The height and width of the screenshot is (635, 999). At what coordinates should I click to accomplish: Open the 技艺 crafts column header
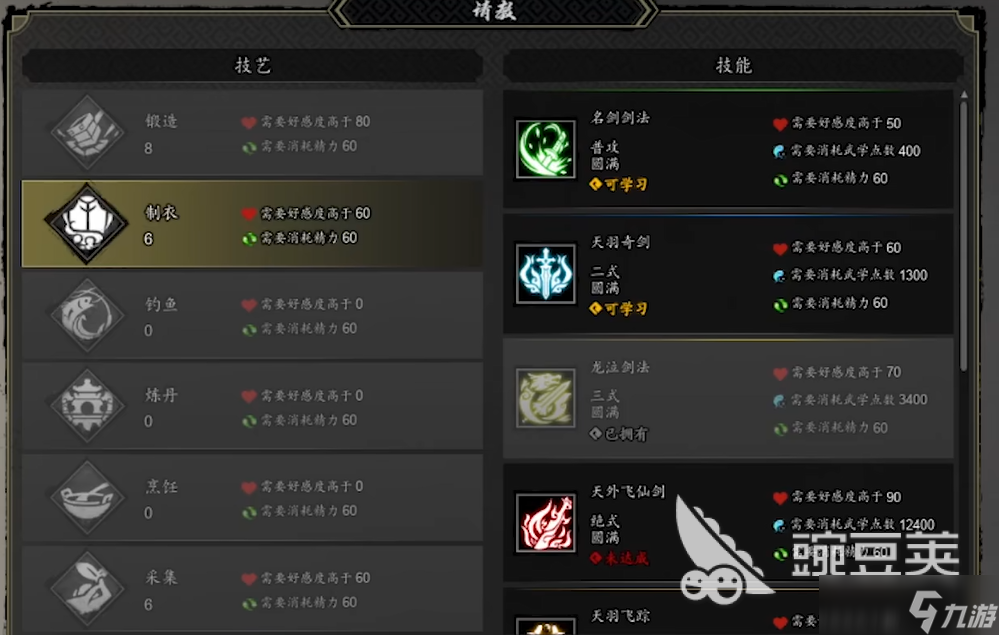coord(252,66)
